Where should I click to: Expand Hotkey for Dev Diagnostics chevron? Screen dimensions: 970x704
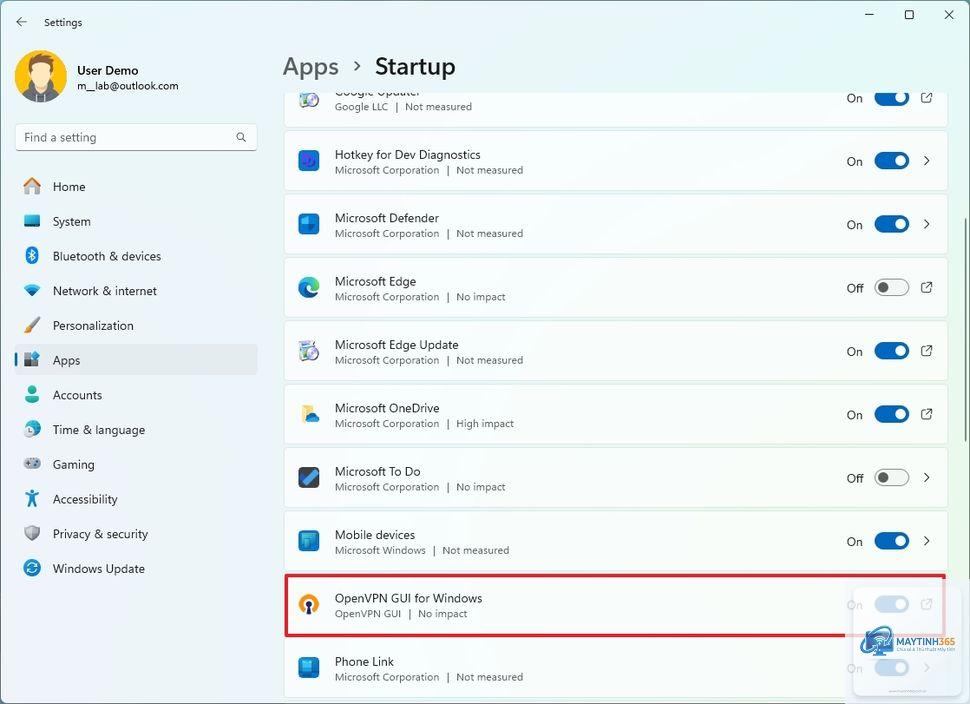click(926, 161)
